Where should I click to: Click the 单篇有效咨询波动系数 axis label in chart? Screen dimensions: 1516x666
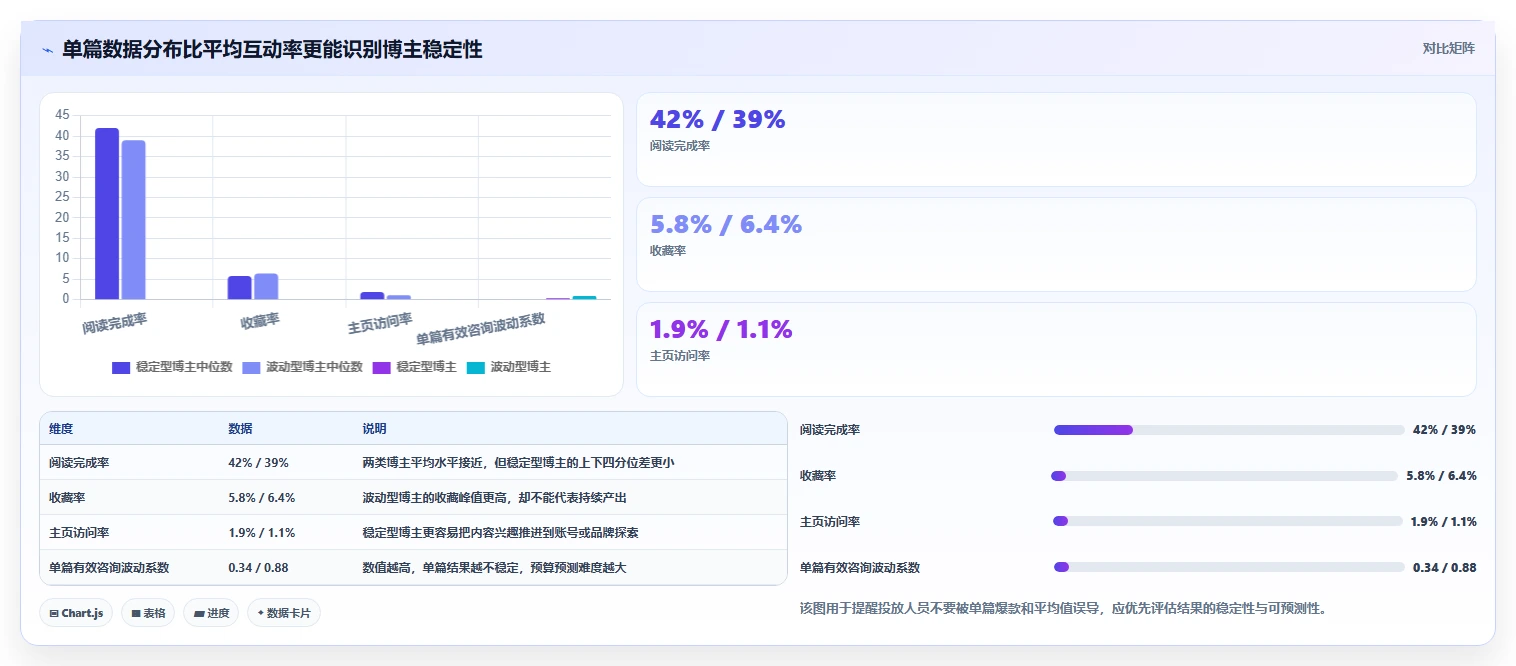[x=481, y=329]
